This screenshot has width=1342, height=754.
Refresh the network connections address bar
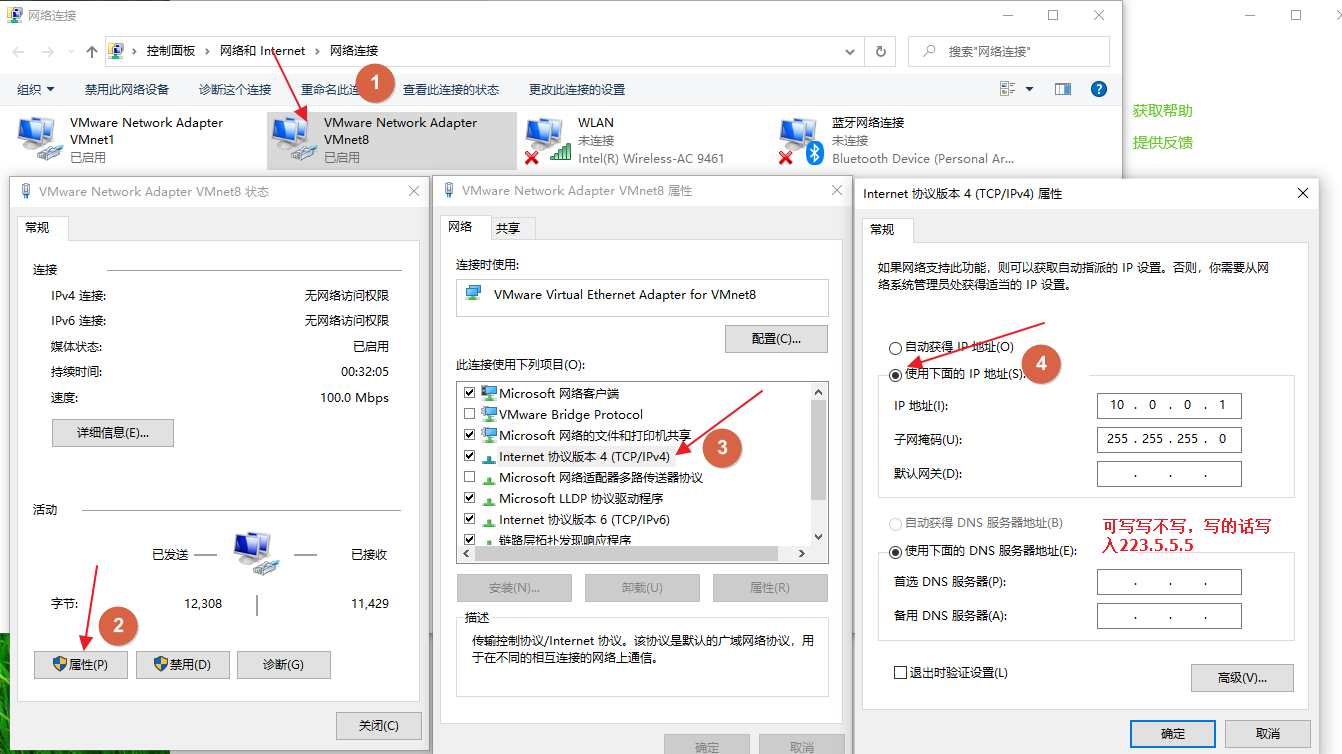[x=880, y=51]
